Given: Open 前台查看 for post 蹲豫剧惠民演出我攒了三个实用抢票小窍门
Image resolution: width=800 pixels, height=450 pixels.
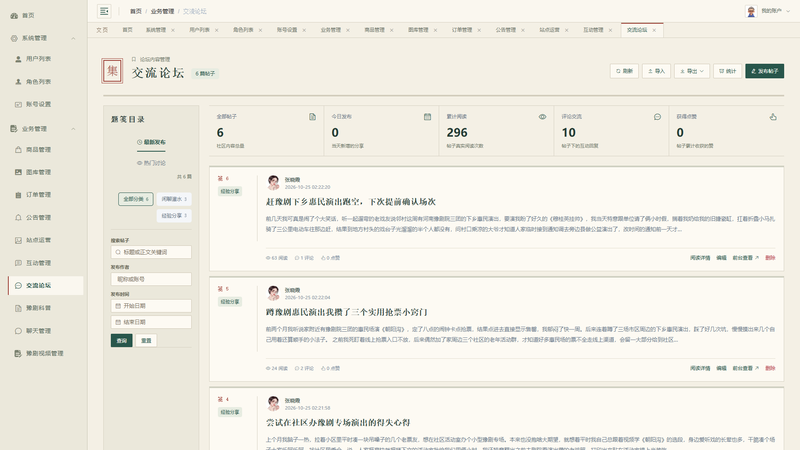Looking at the screenshot, I should click(745, 368).
